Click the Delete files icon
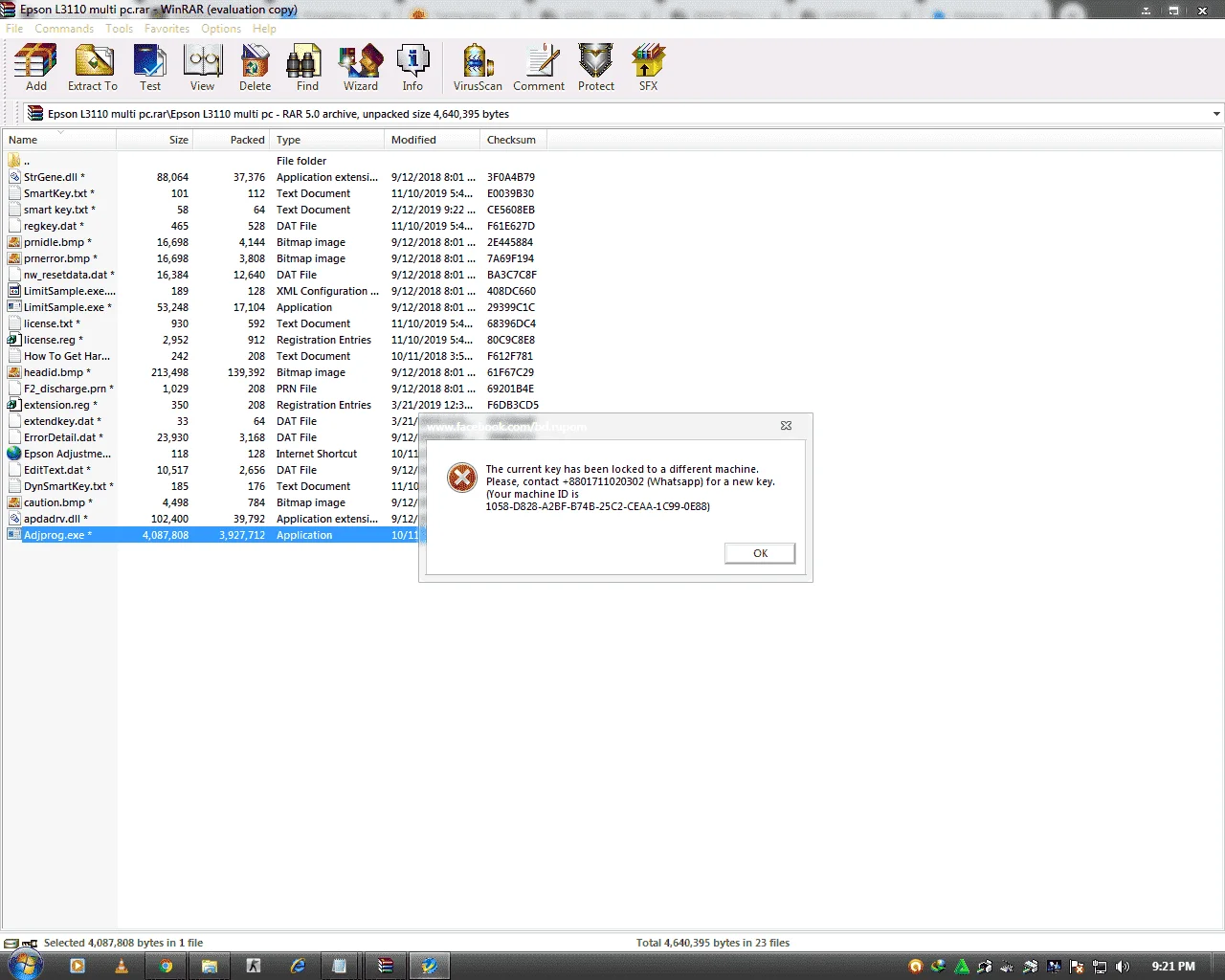The image size is (1225, 980). pos(255,67)
